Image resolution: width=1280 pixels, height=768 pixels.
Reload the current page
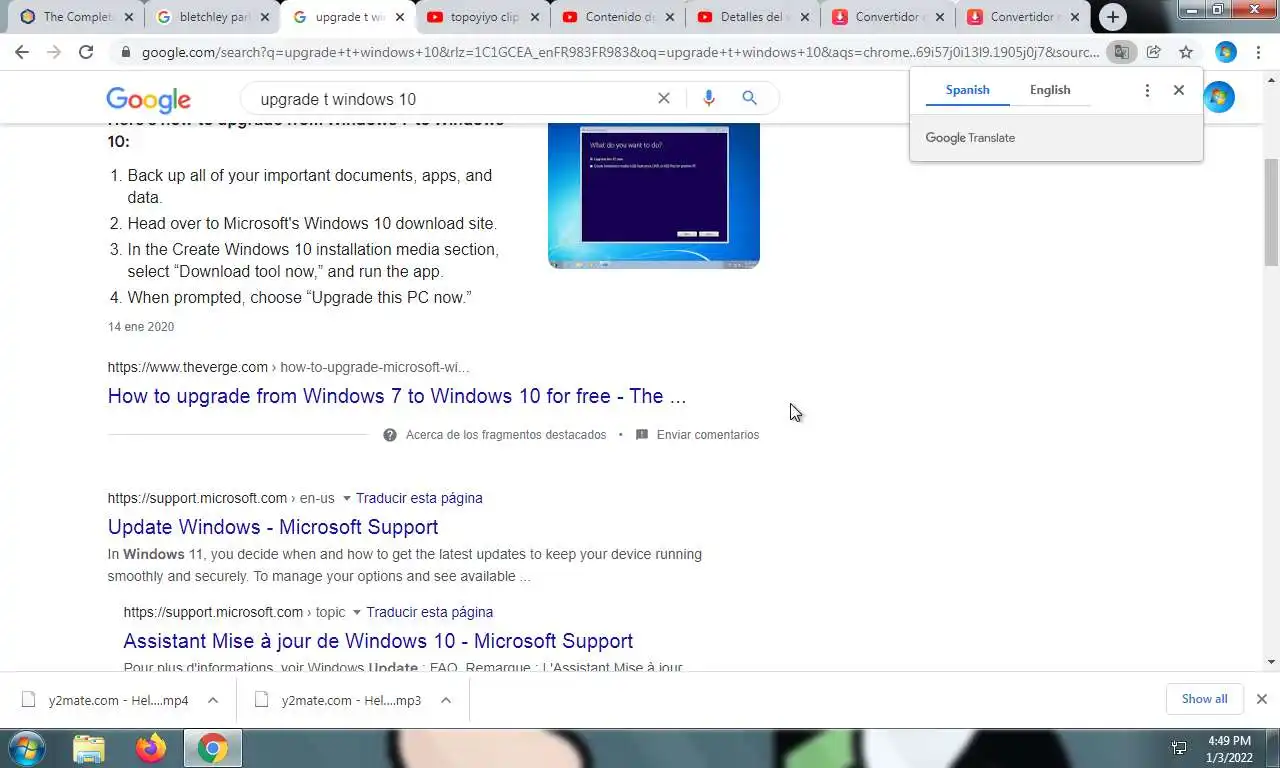tap(86, 52)
